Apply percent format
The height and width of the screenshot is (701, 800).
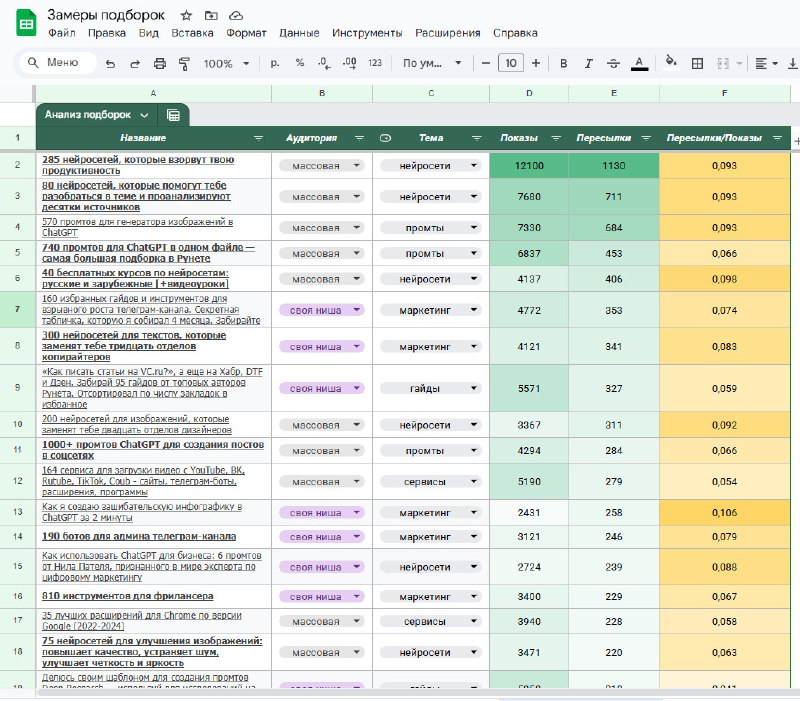(x=300, y=63)
